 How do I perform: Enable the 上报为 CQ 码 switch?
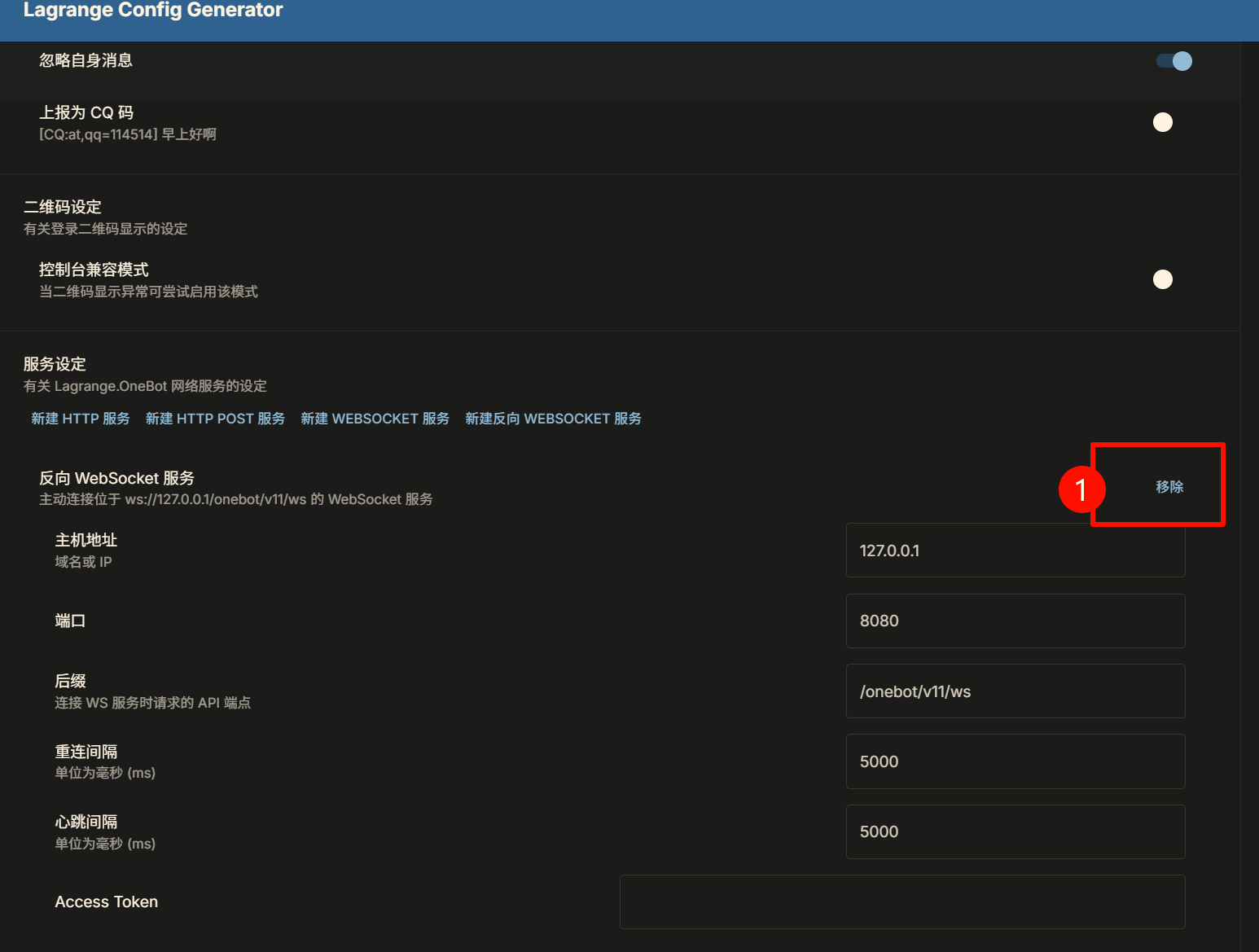click(x=1163, y=122)
